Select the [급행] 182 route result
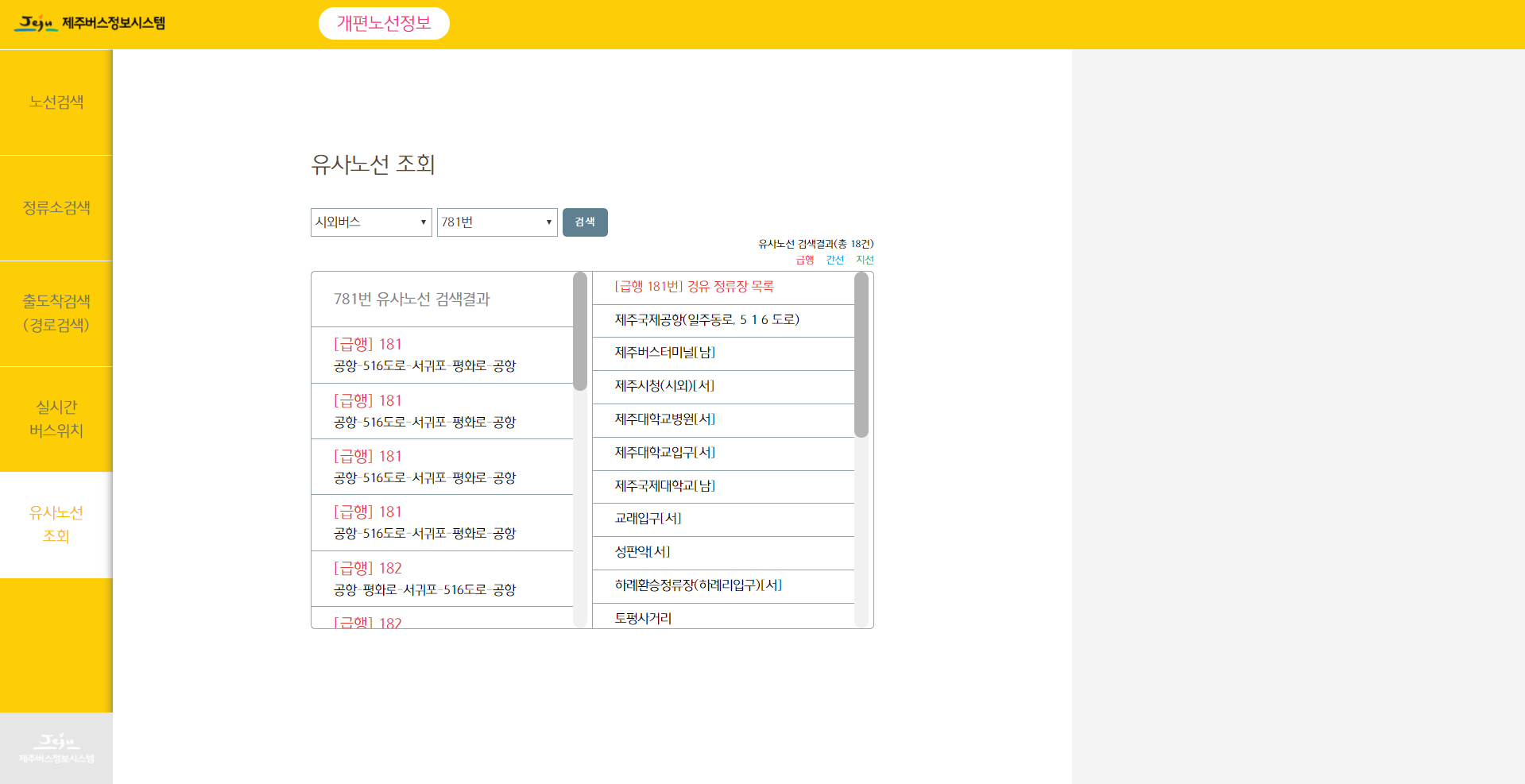Screen dimensions: 1525x784 442,578
